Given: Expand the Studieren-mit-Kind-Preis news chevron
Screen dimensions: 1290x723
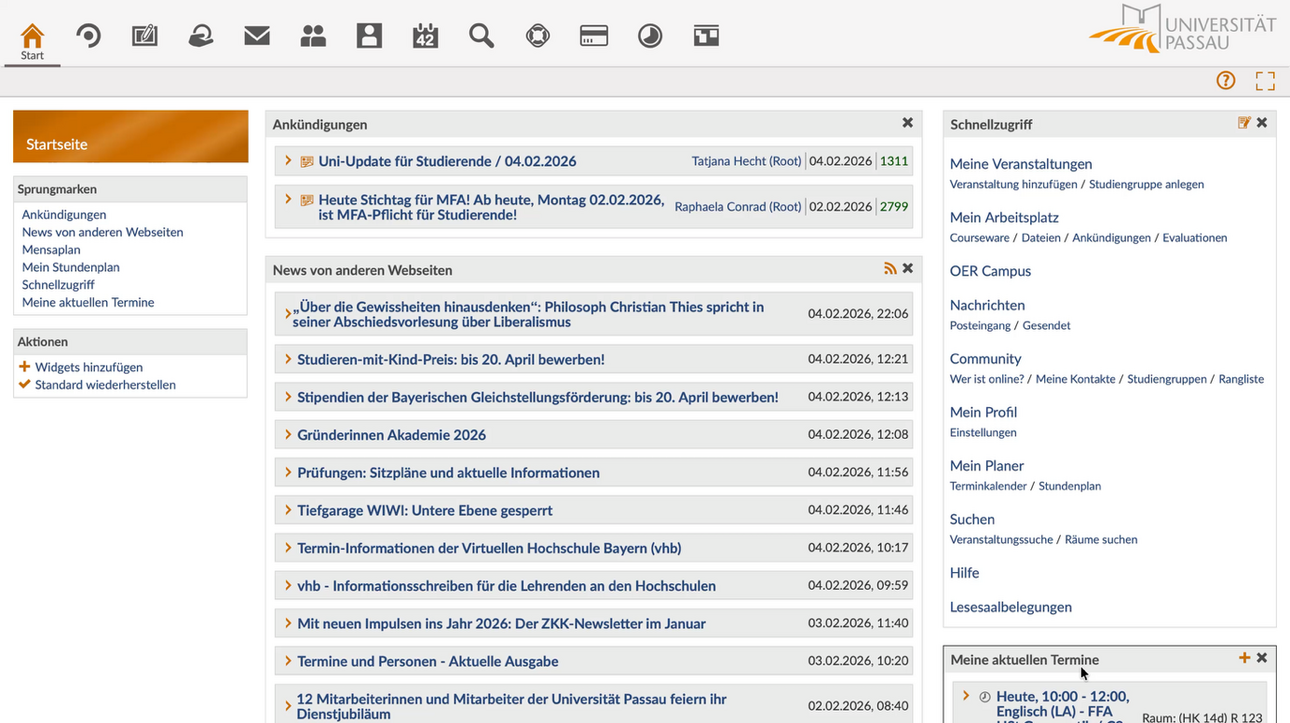Looking at the screenshot, I should 288,359.
